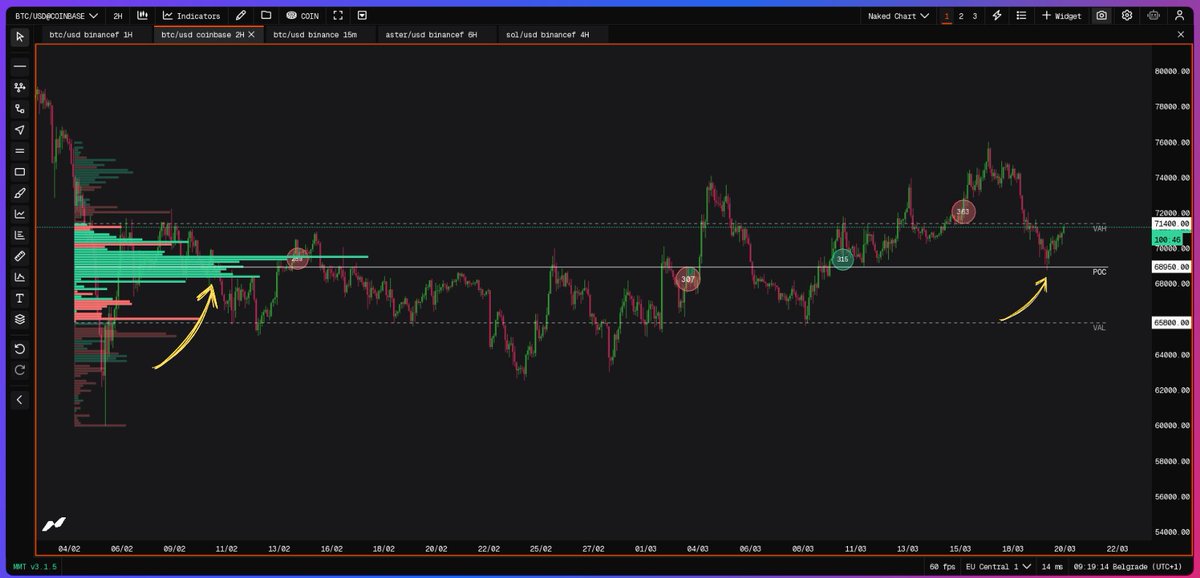Select the ruler measure tool

(x=20, y=256)
